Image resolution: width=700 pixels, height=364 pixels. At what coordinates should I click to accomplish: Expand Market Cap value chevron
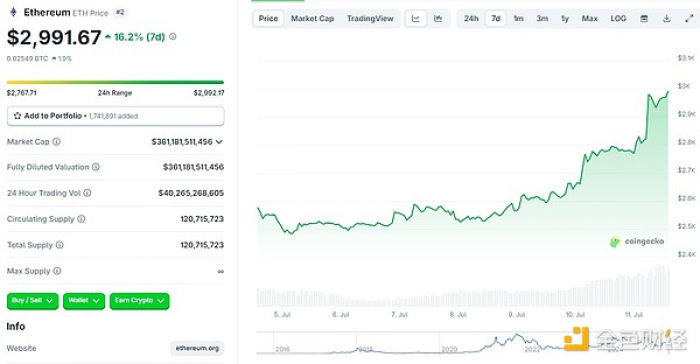point(219,142)
